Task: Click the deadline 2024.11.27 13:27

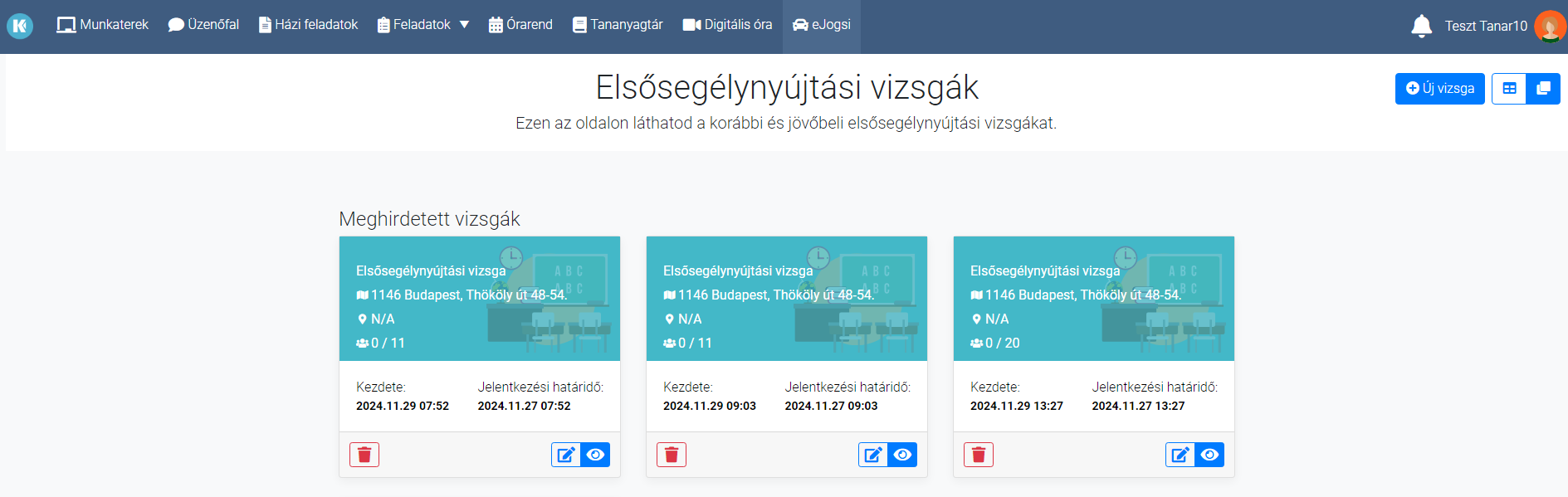Action: (x=1138, y=406)
